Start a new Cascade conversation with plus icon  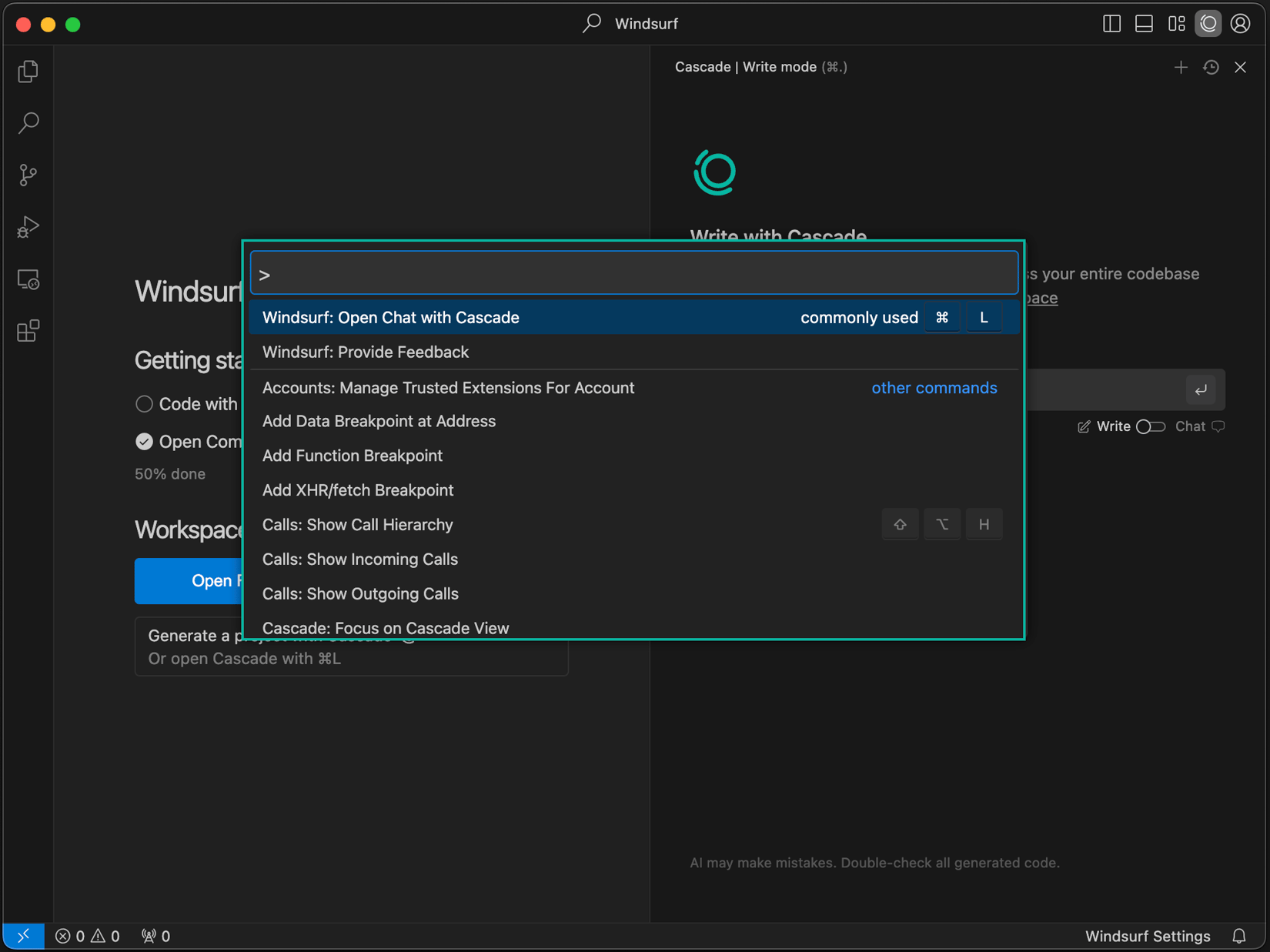1181,68
